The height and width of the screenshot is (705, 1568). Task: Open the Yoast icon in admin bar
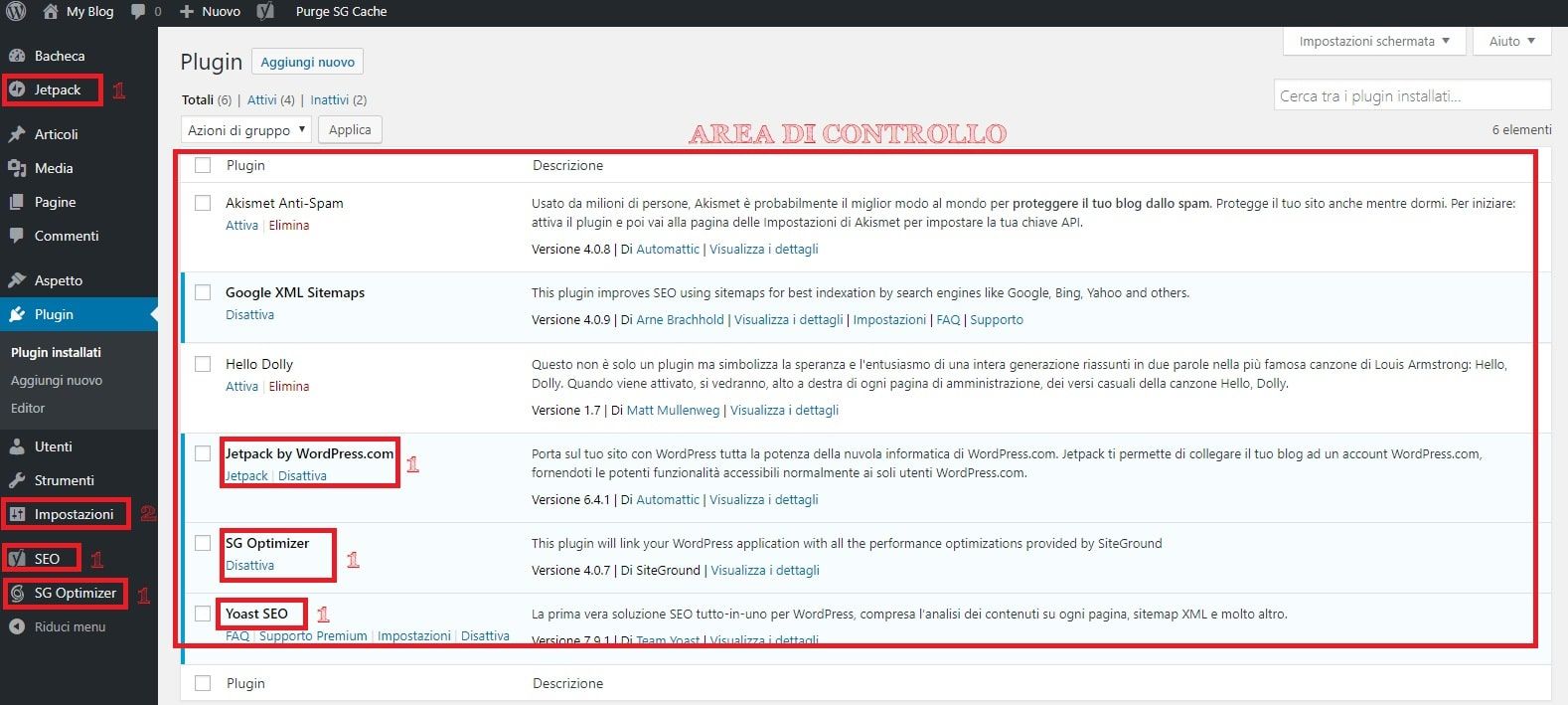click(x=265, y=12)
